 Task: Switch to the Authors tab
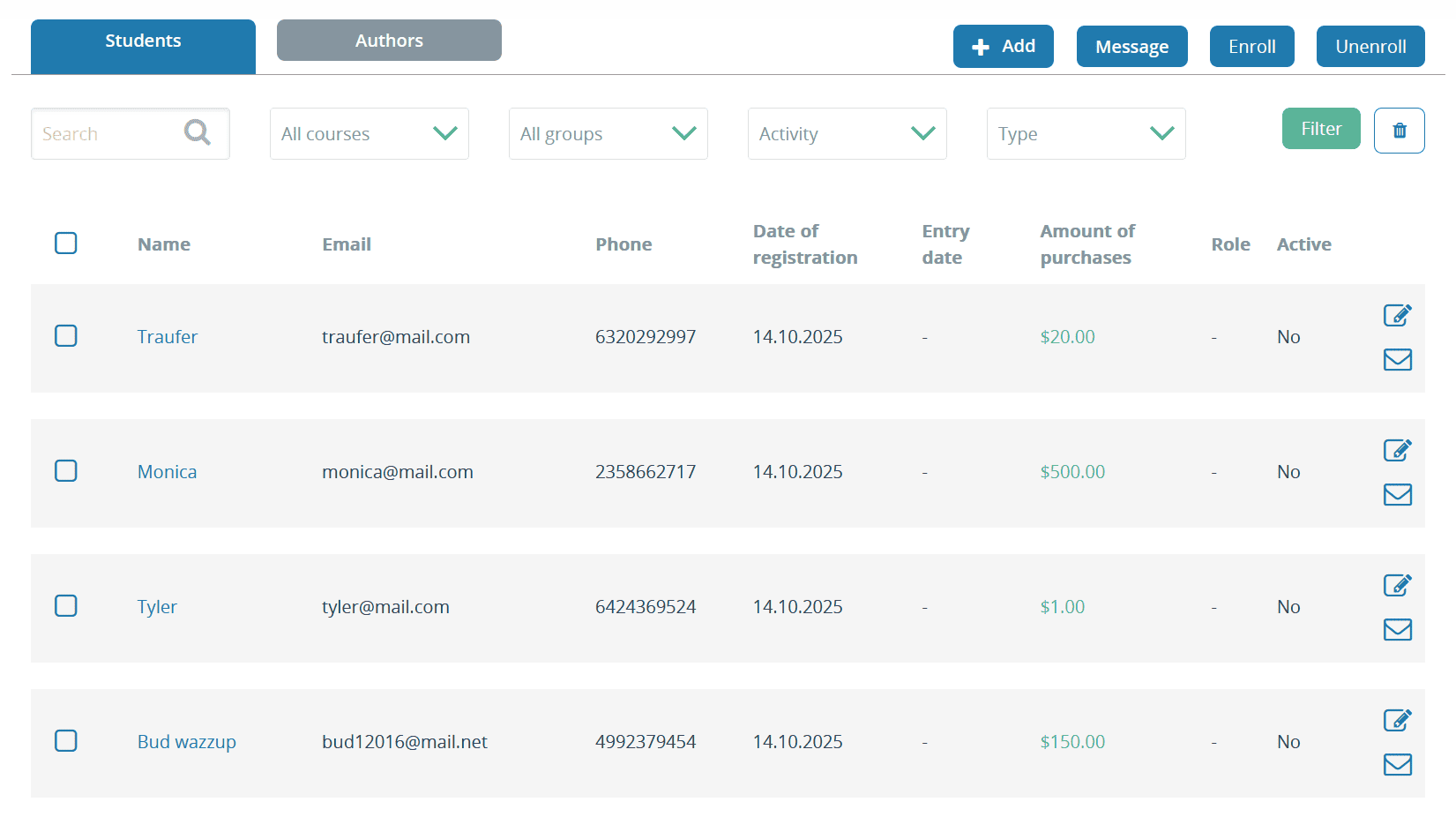[x=389, y=40]
